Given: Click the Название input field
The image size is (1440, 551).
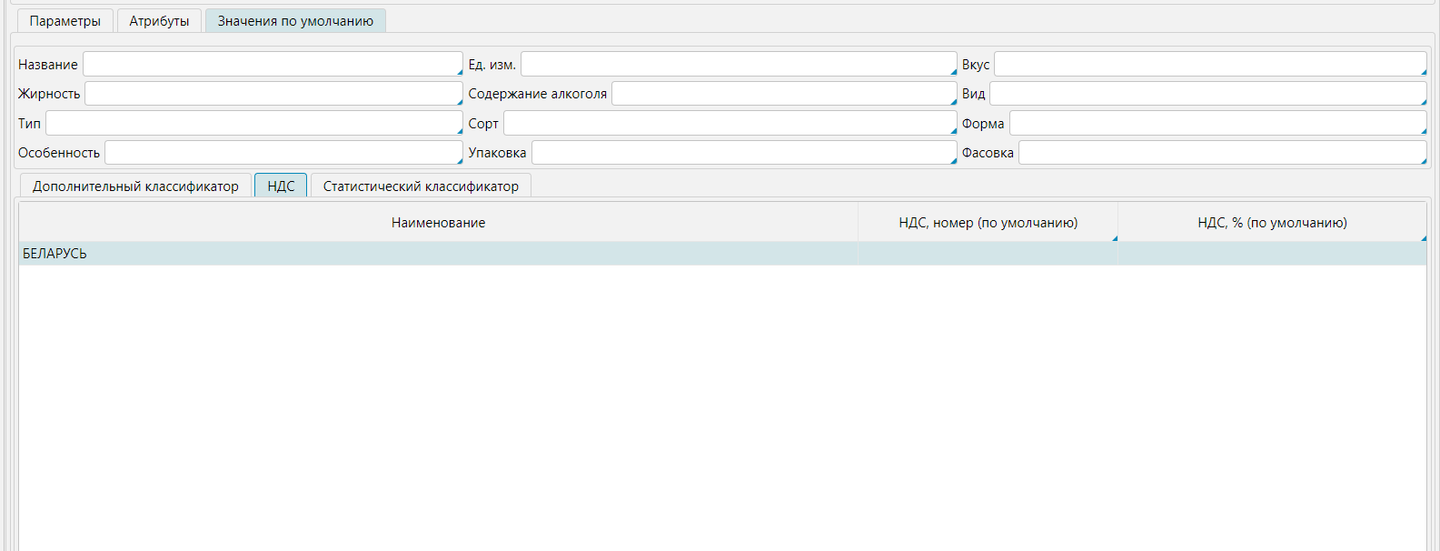Looking at the screenshot, I should [x=272, y=64].
